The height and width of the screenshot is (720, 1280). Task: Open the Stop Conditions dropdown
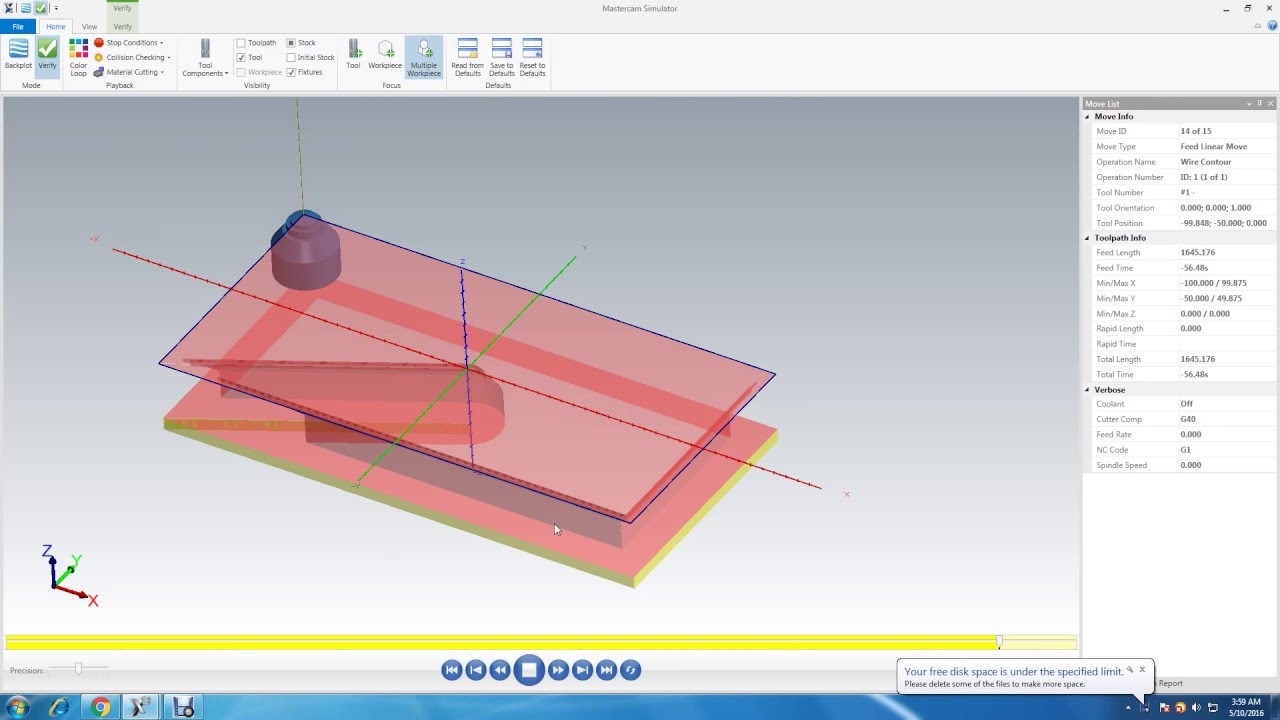(x=129, y=43)
